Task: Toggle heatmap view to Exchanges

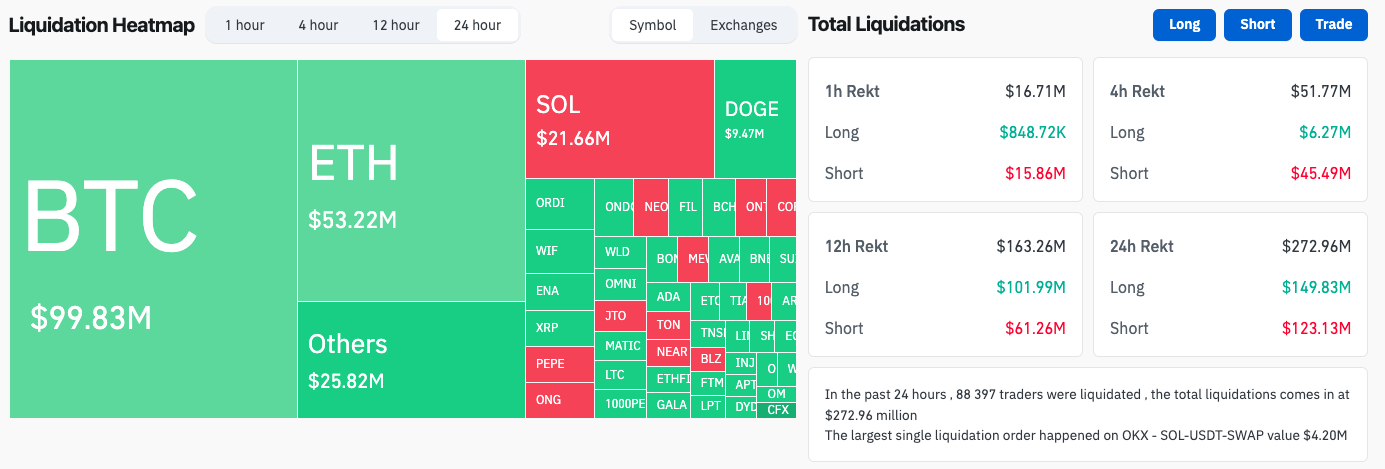Action: coord(743,25)
